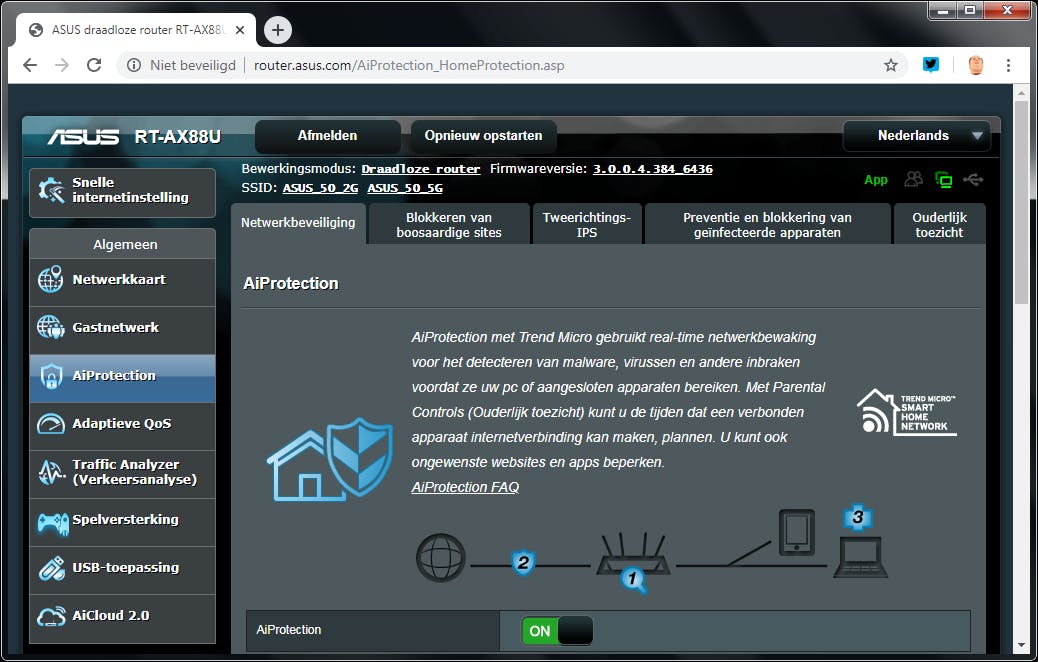
Task: Click the Draadloze router mode link
Action: pyautogui.click(x=420, y=169)
